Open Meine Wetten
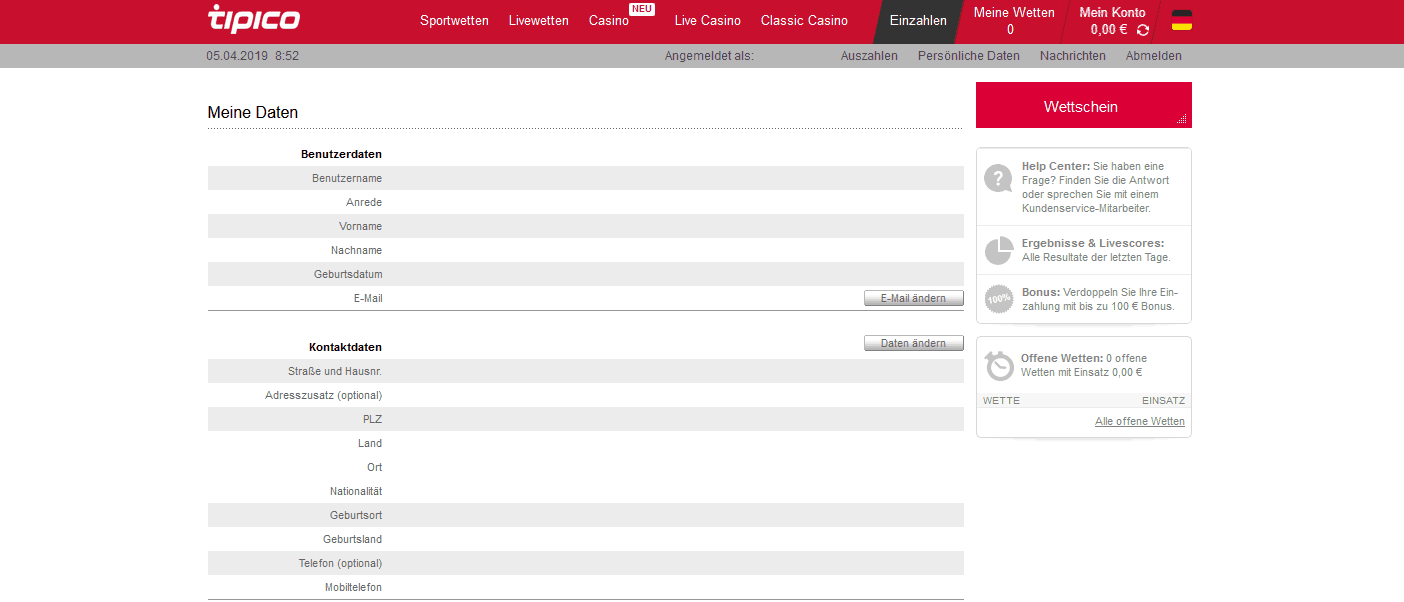Screen dimensions: 1404x602 tap(1013, 21)
